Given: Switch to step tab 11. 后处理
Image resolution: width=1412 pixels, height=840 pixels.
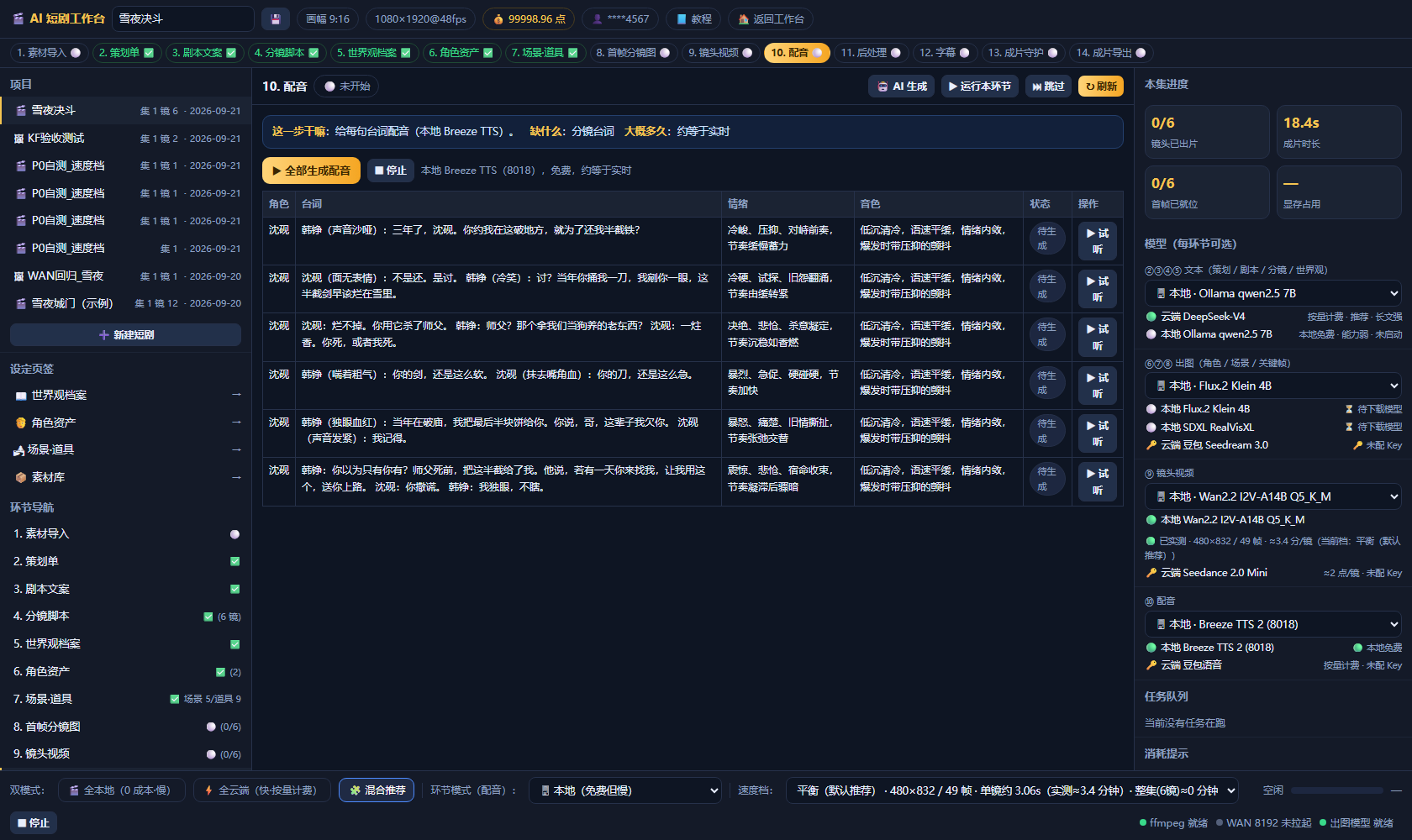Looking at the screenshot, I should (871, 52).
